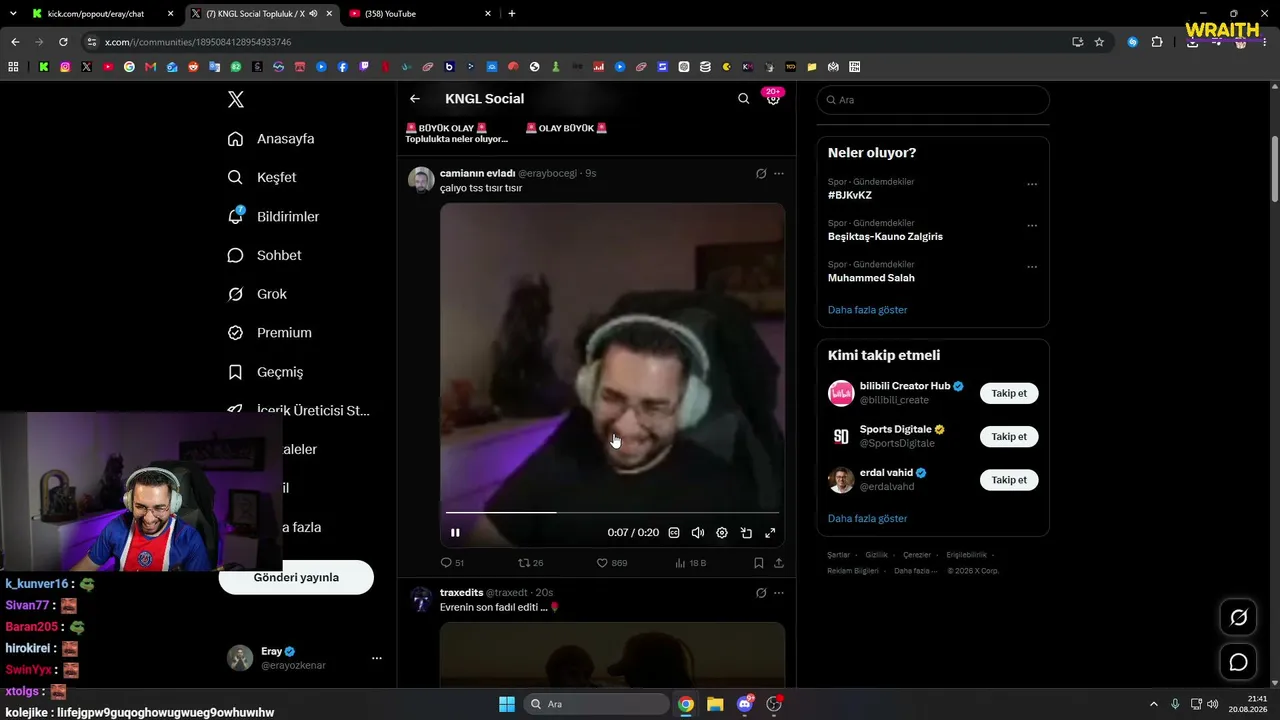
Task: Open Grok action on camianın evladı post
Action: (761, 173)
